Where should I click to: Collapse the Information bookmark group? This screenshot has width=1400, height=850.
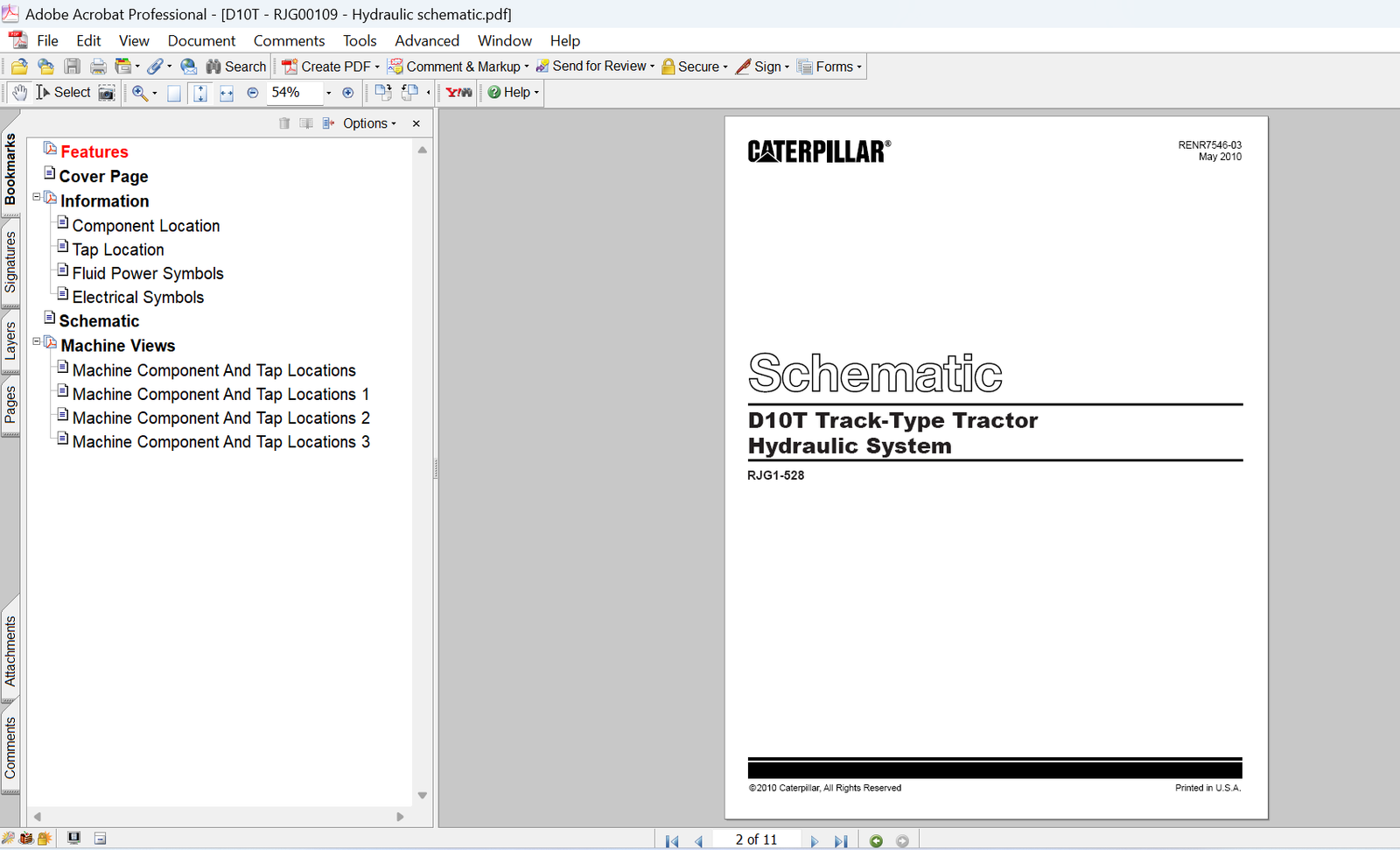click(37, 197)
